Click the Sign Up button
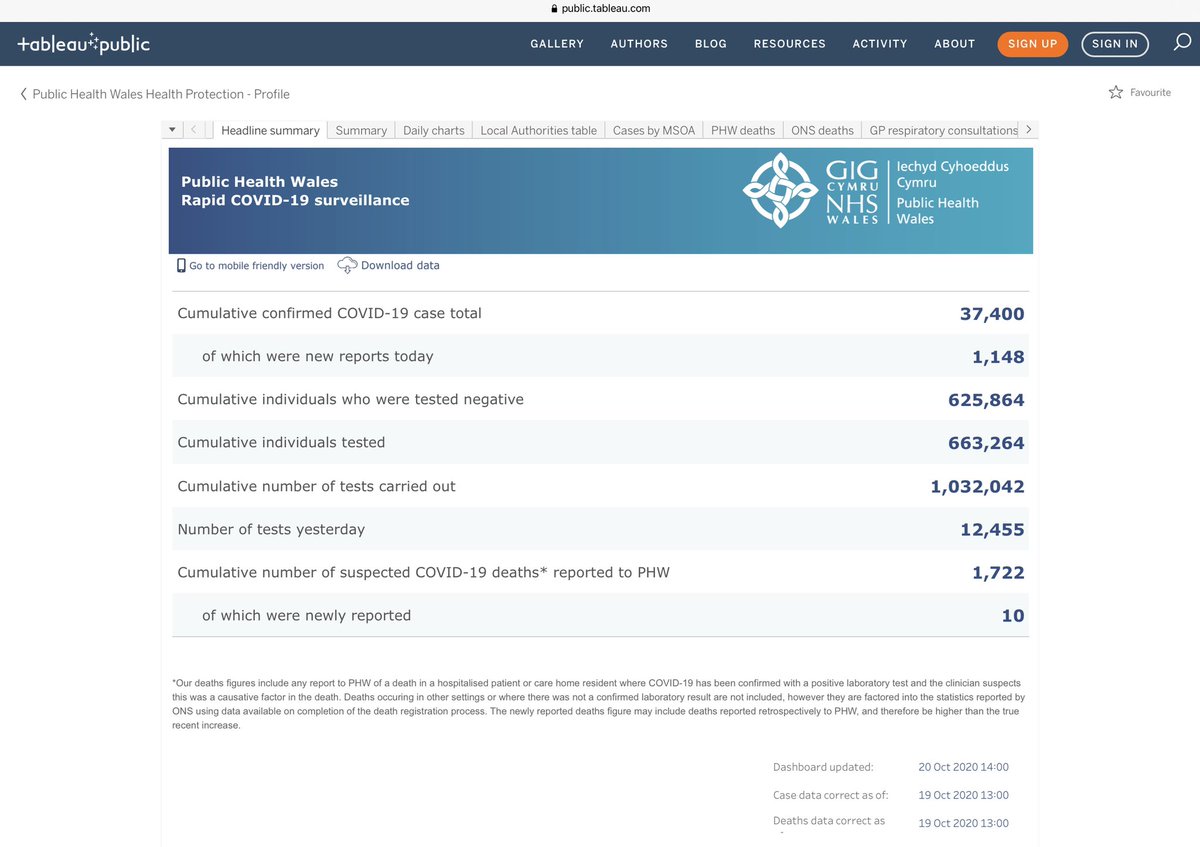This screenshot has width=1200, height=847. (x=1033, y=44)
